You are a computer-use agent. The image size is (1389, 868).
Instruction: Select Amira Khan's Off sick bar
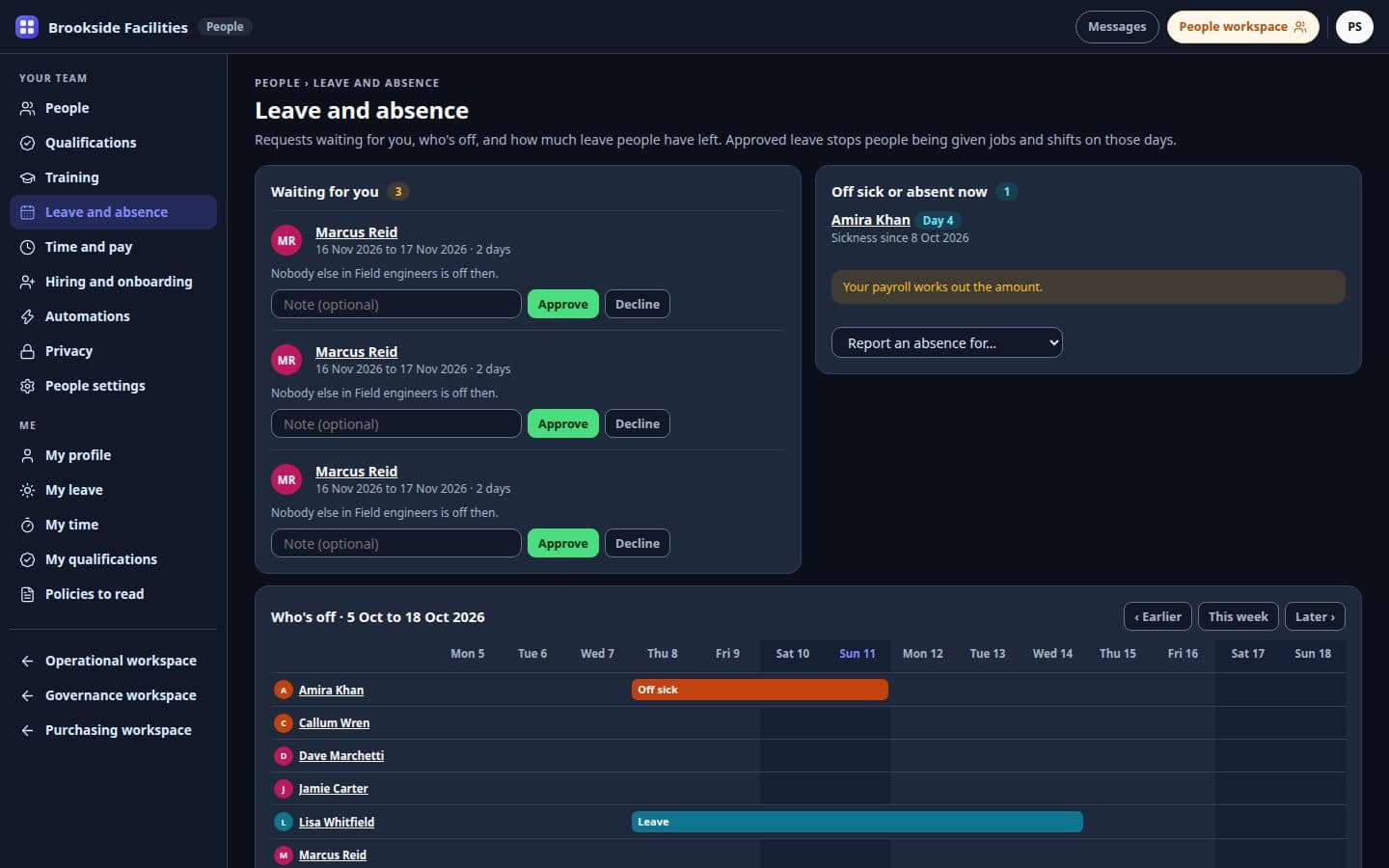(760, 690)
